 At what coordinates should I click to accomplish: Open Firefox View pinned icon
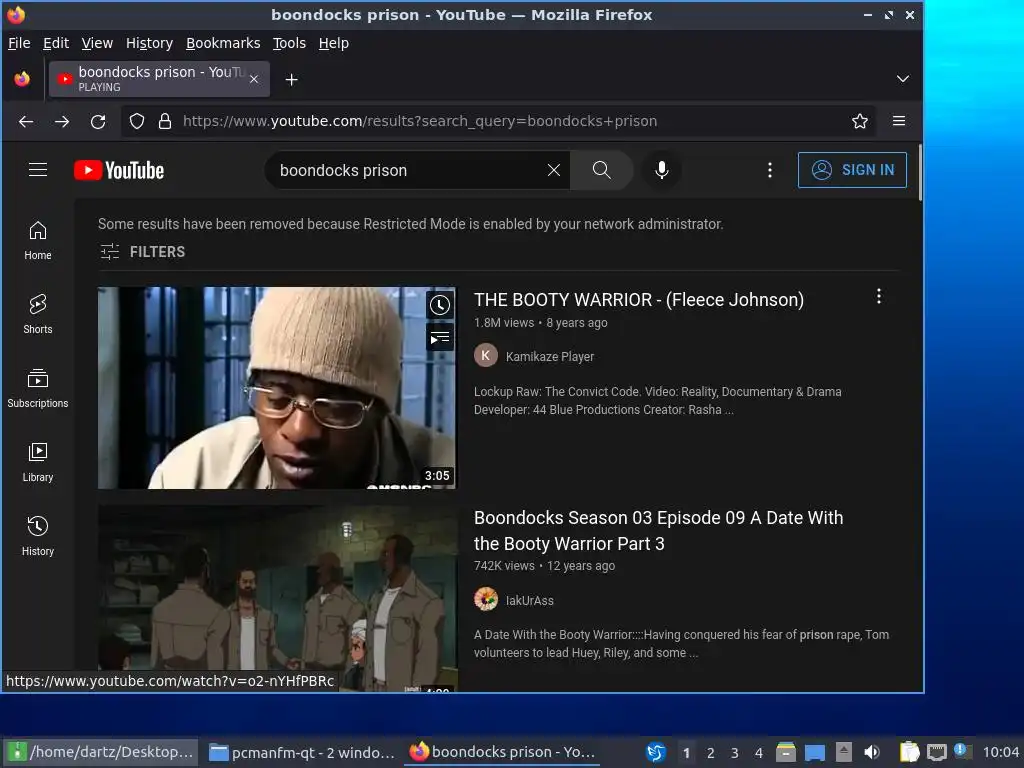[x=22, y=79]
